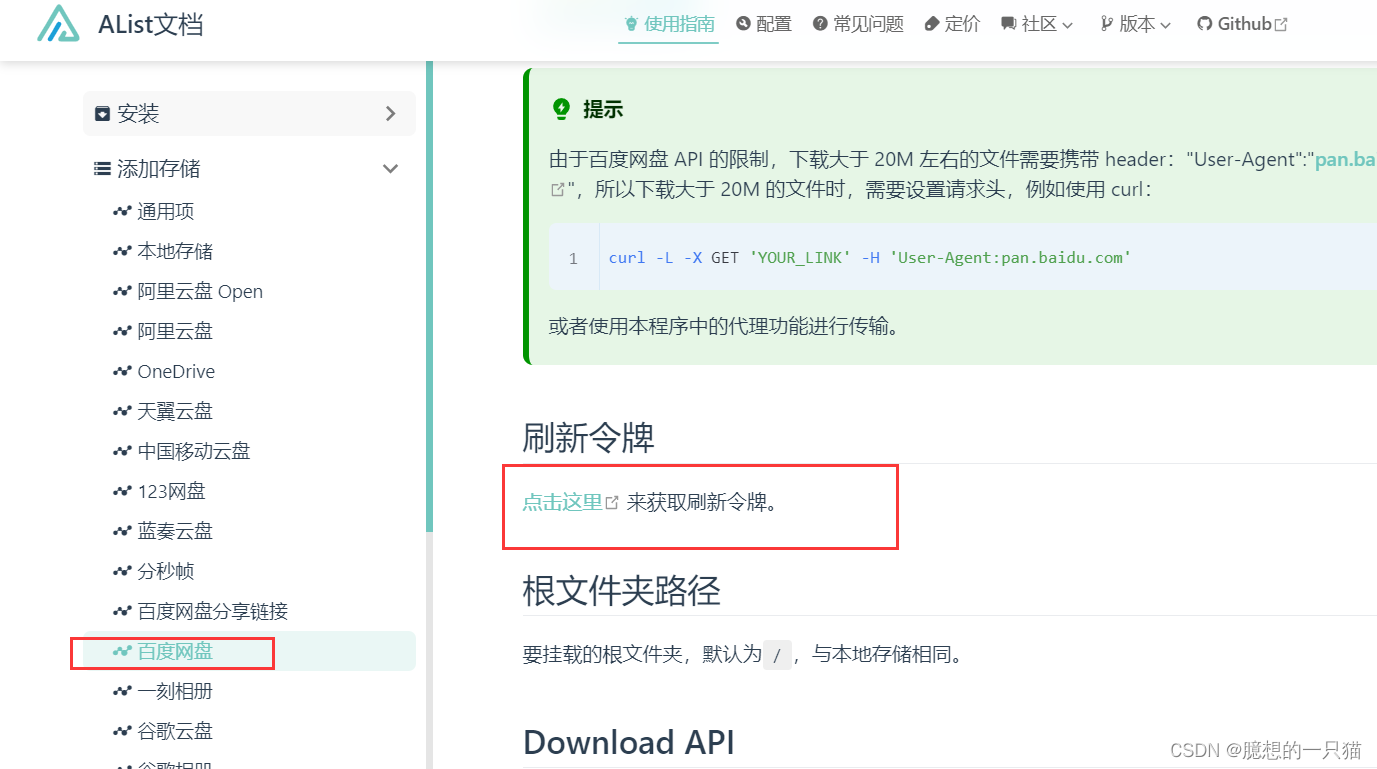This screenshot has height=769, width=1377.
Task: Open the 使用指南 nav tab
Action: tap(668, 24)
